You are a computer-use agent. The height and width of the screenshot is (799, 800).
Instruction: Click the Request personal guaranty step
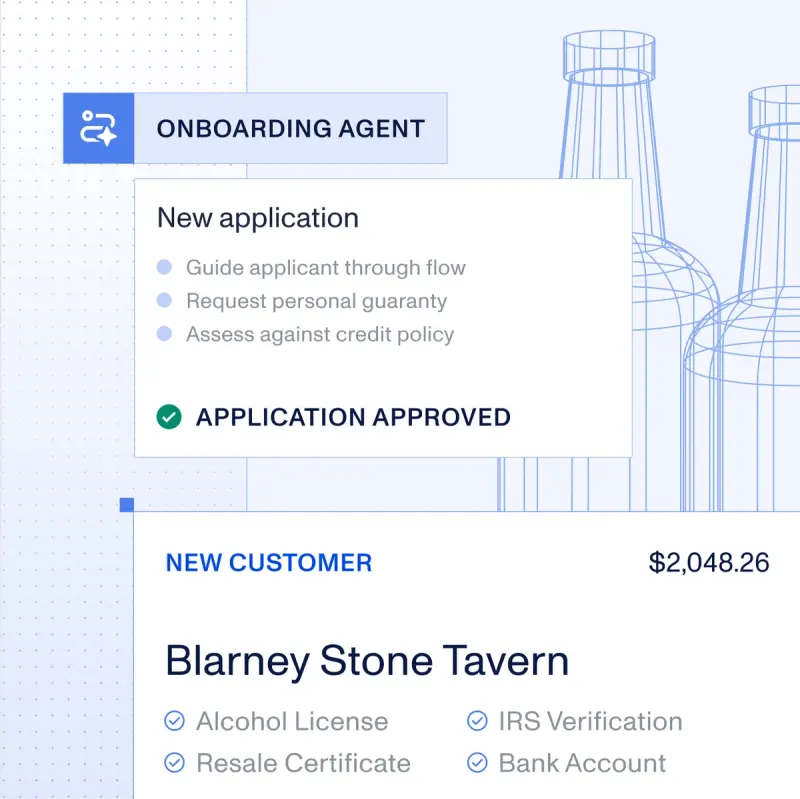[x=317, y=301]
